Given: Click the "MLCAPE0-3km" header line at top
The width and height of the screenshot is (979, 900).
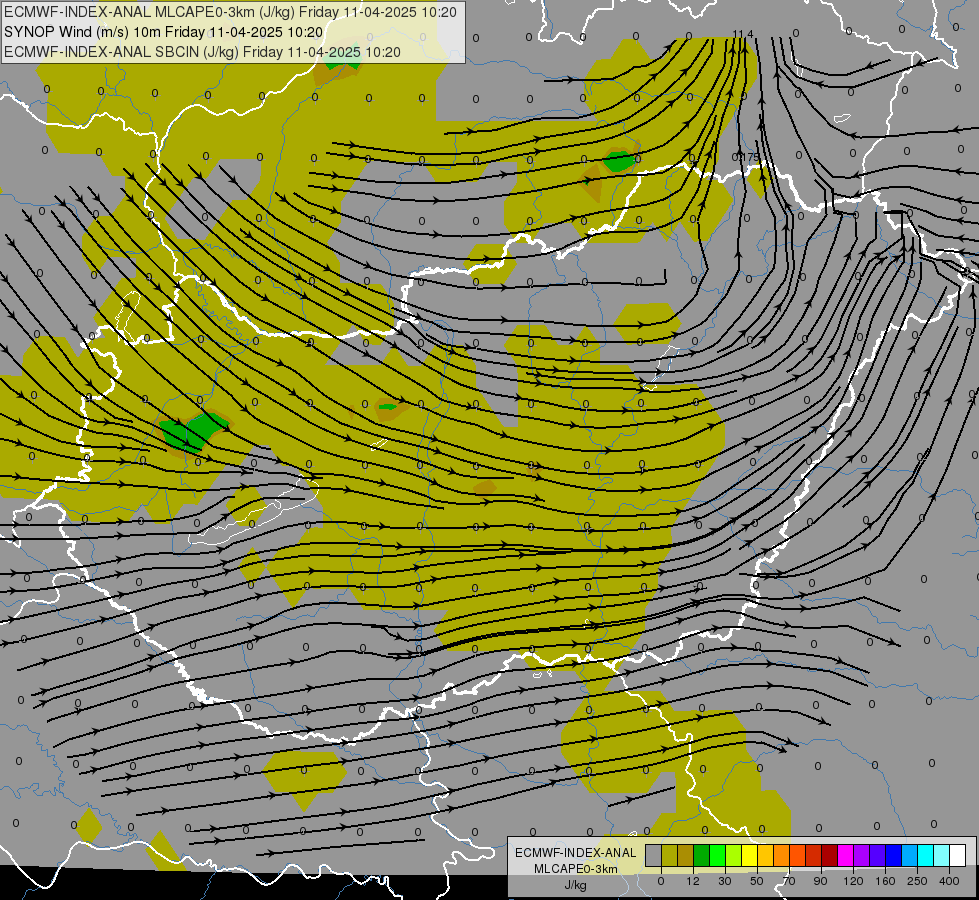Looking at the screenshot, I should click(x=230, y=12).
